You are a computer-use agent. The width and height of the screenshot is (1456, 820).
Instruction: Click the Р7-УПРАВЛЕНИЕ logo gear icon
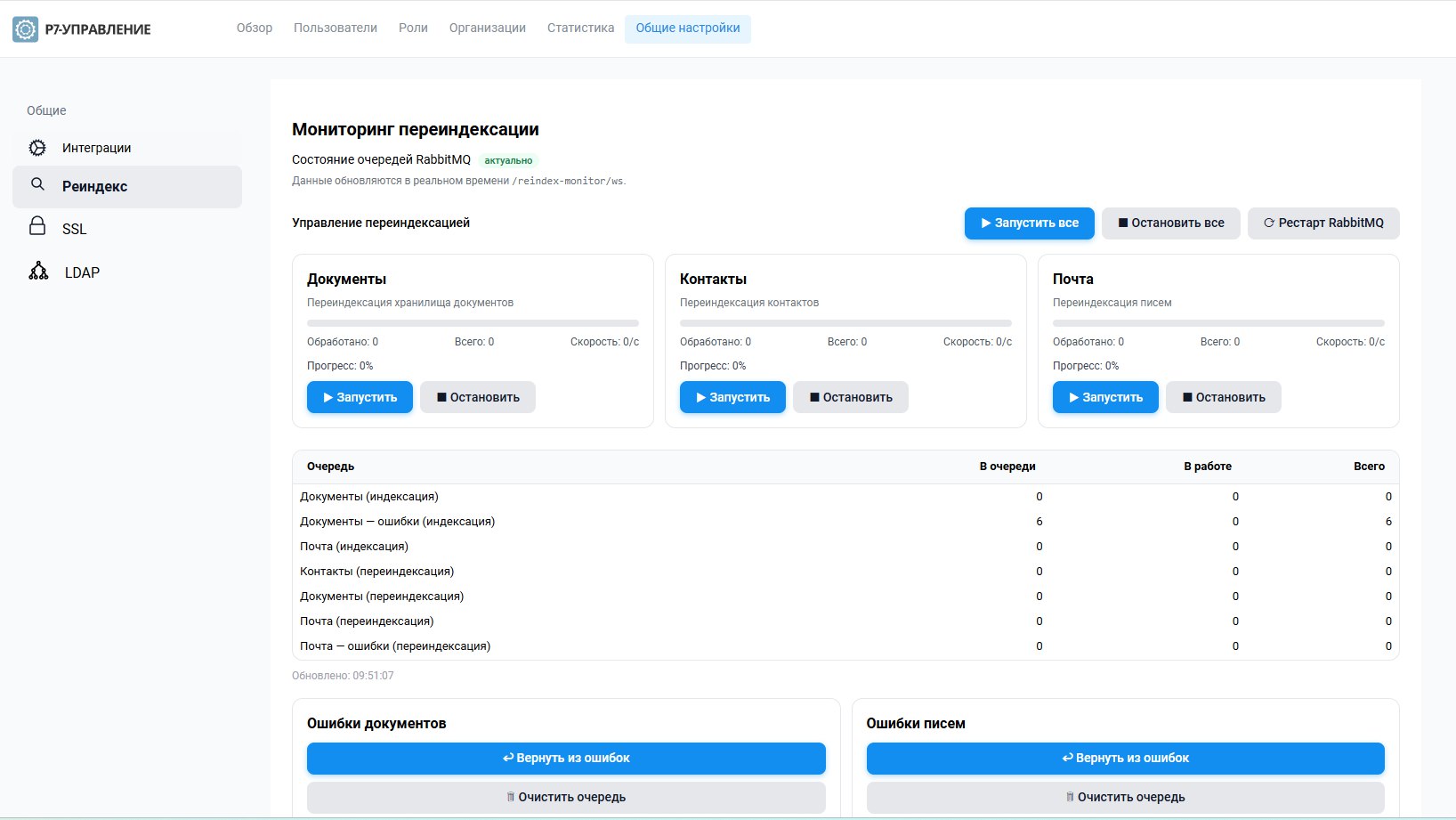24,28
